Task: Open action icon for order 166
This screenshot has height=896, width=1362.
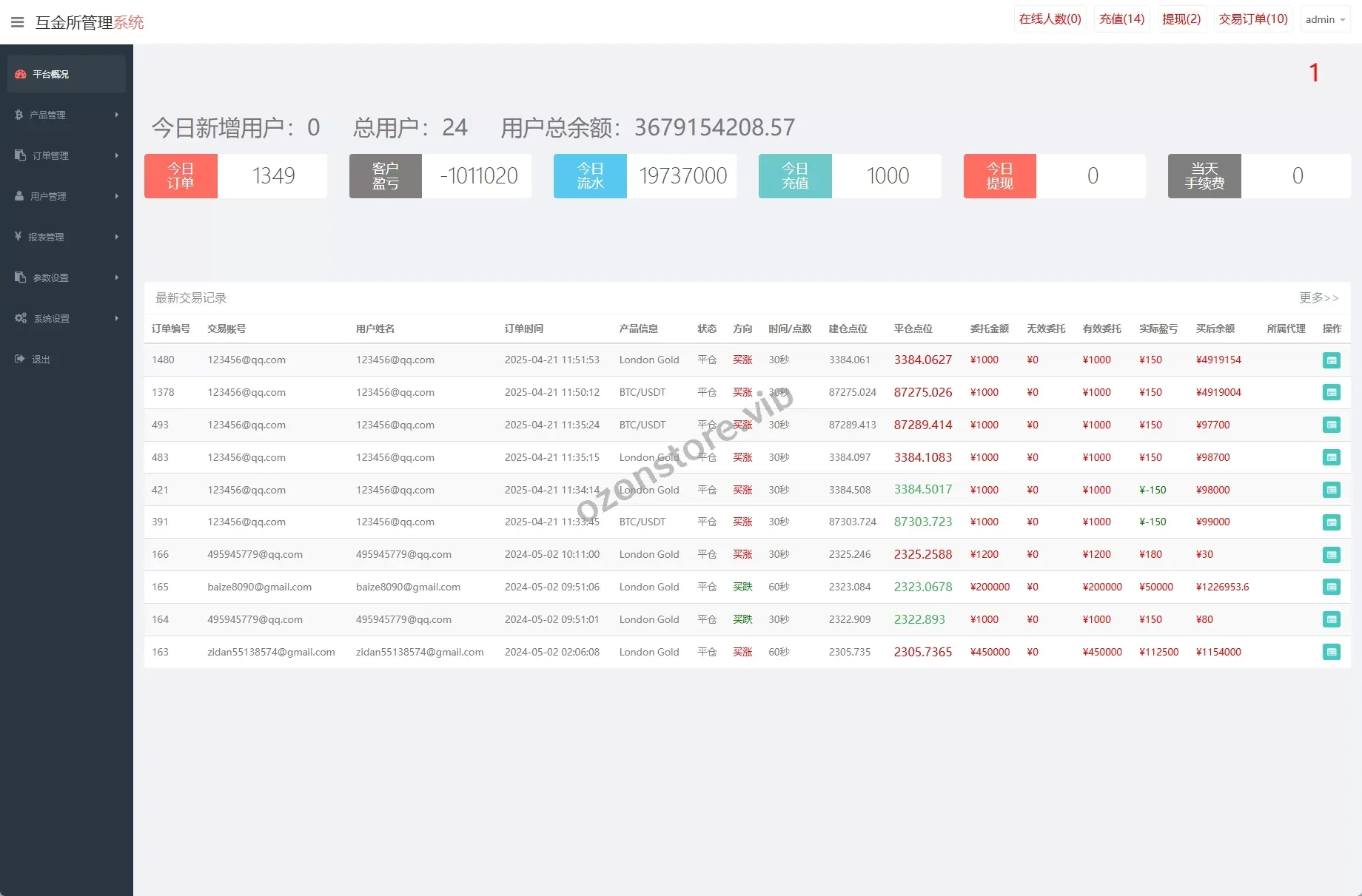Action: pos(1331,555)
